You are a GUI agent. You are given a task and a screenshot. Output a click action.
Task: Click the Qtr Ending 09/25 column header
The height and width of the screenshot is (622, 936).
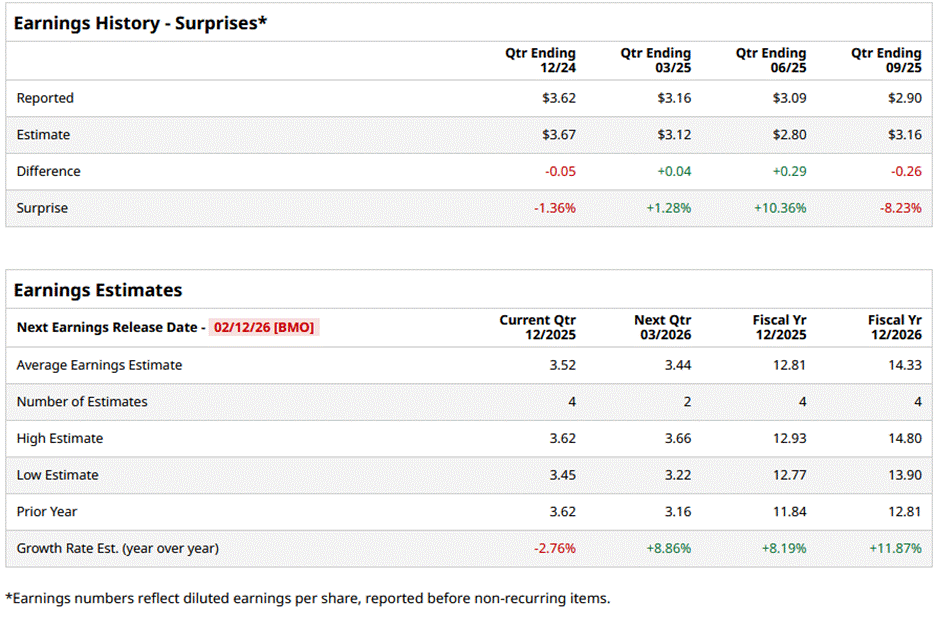(886, 60)
